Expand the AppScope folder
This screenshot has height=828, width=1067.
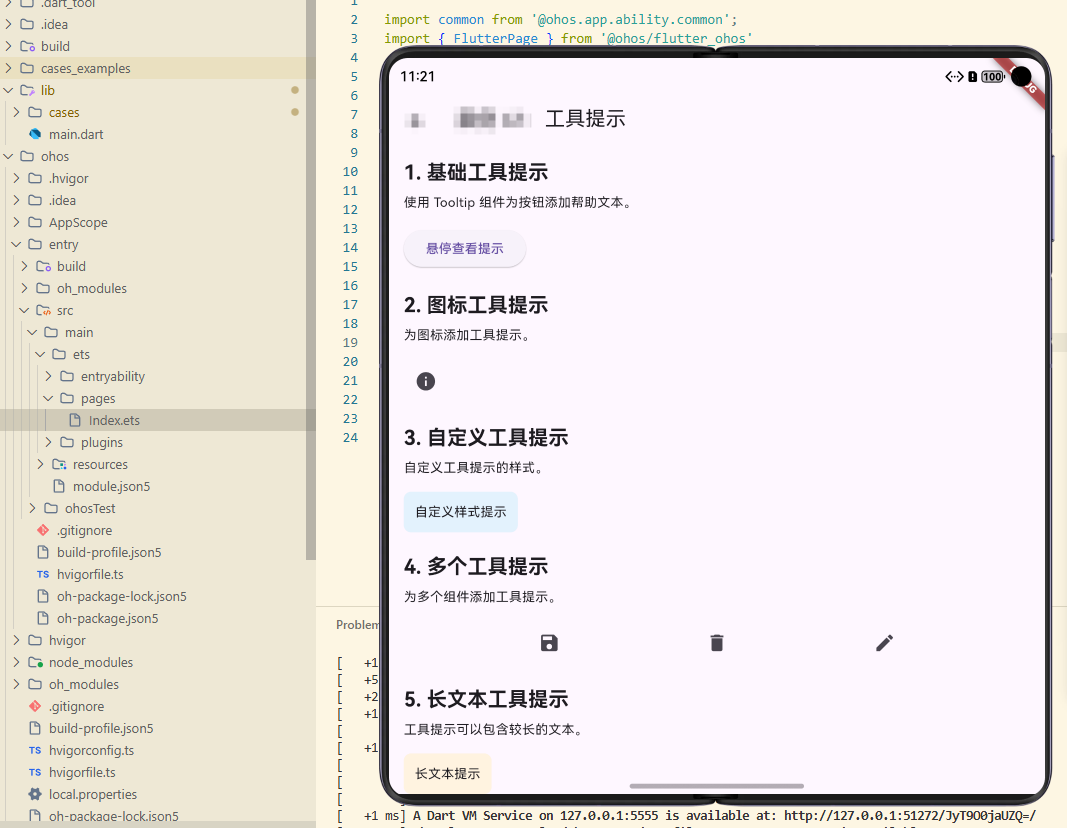[x=16, y=222]
